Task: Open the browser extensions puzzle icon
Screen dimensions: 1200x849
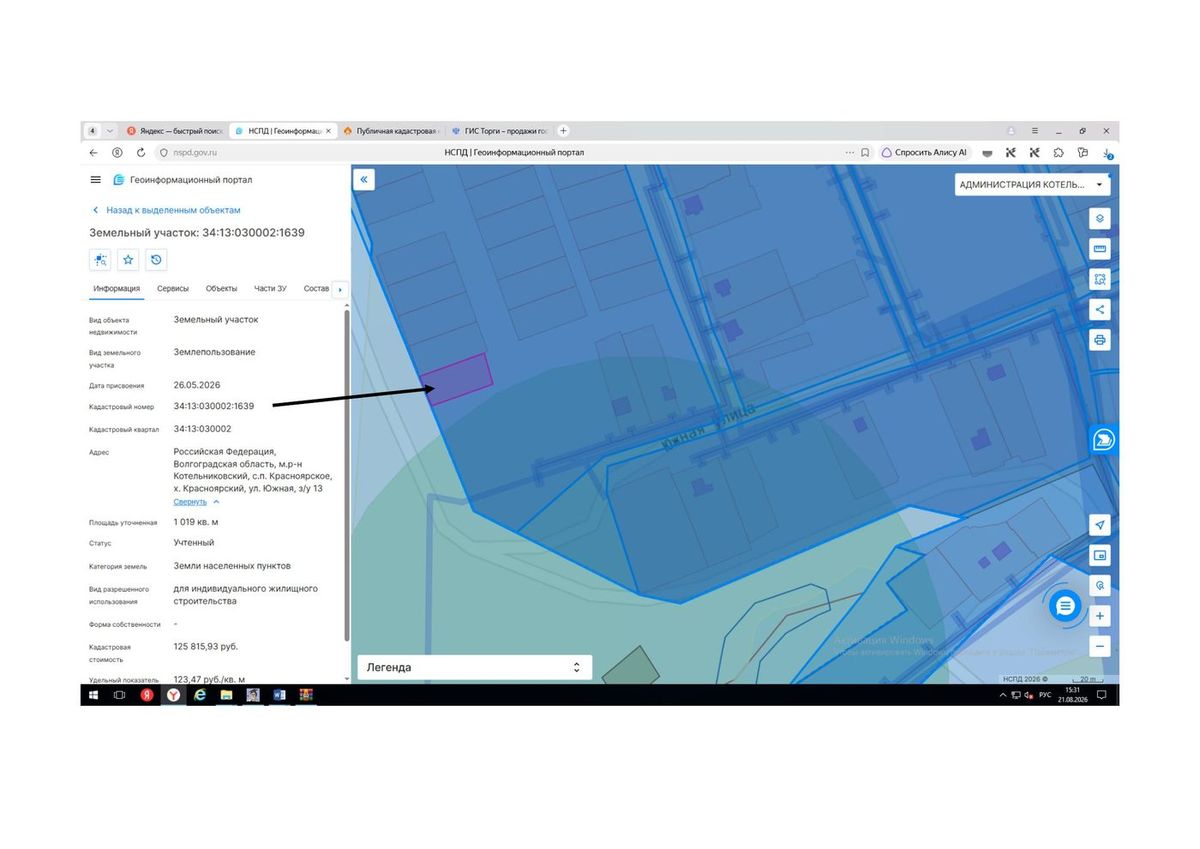Action: click(1059, 153)
